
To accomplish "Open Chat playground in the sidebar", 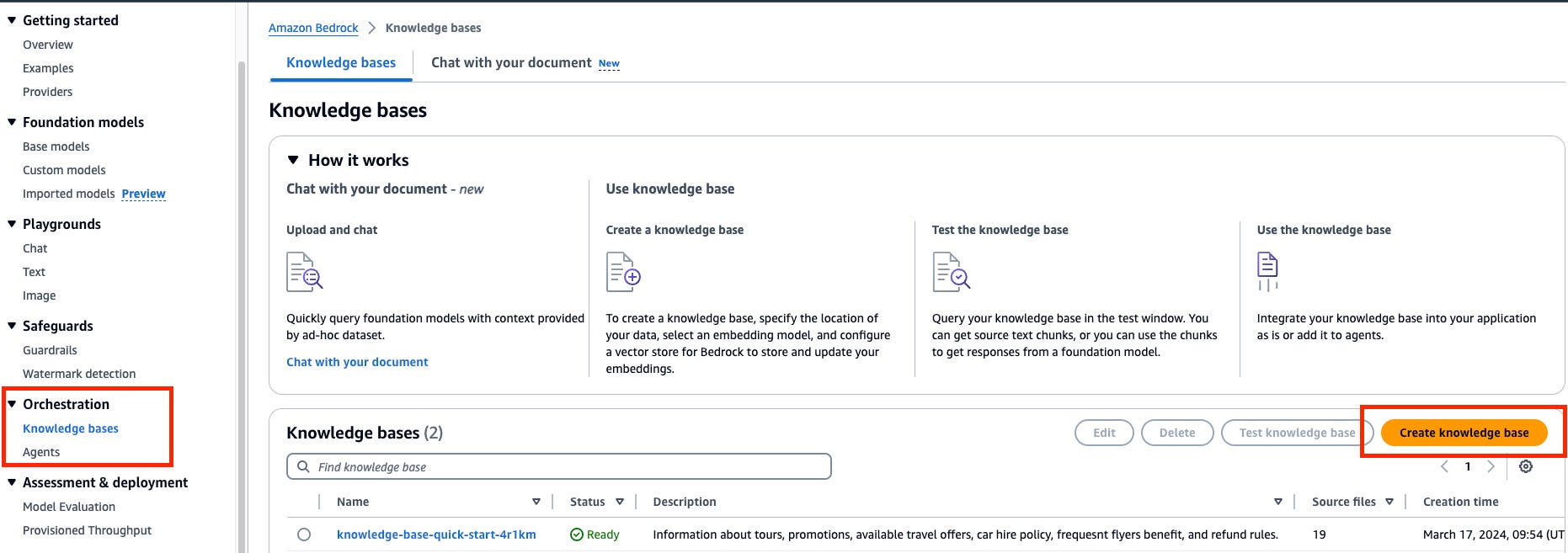I will point(35,248).
